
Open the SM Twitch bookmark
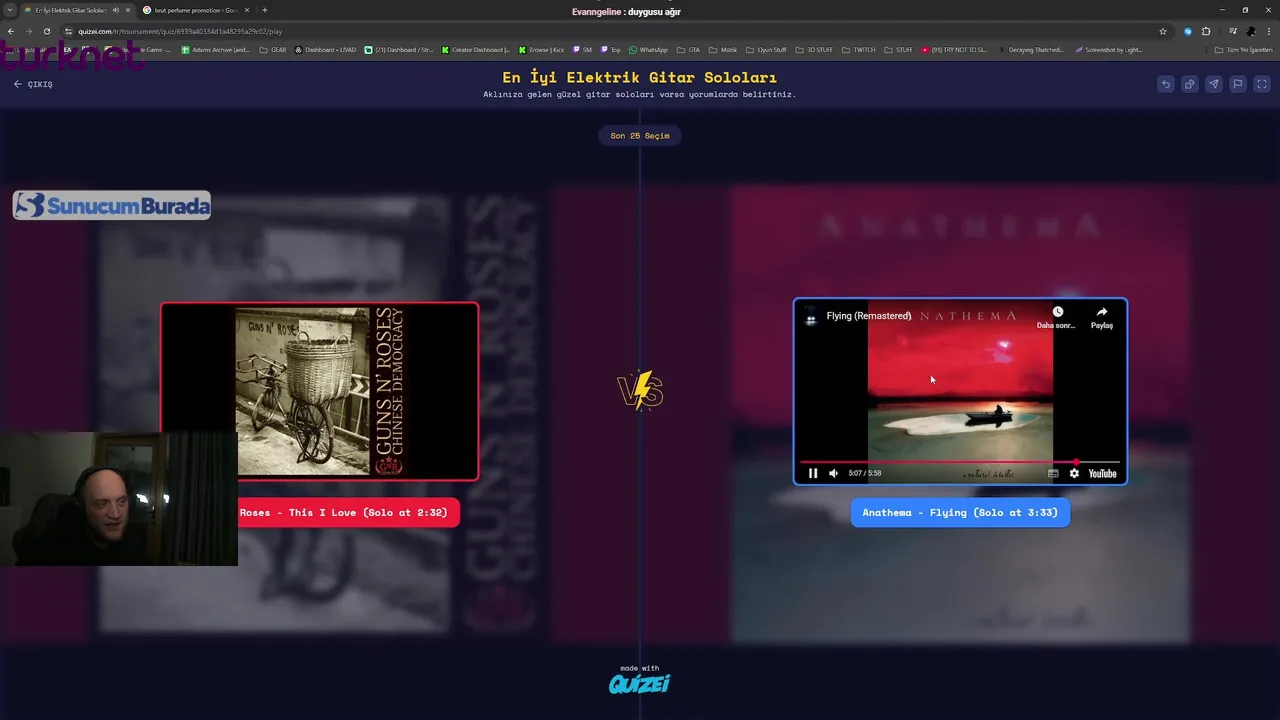click(582, 50)
